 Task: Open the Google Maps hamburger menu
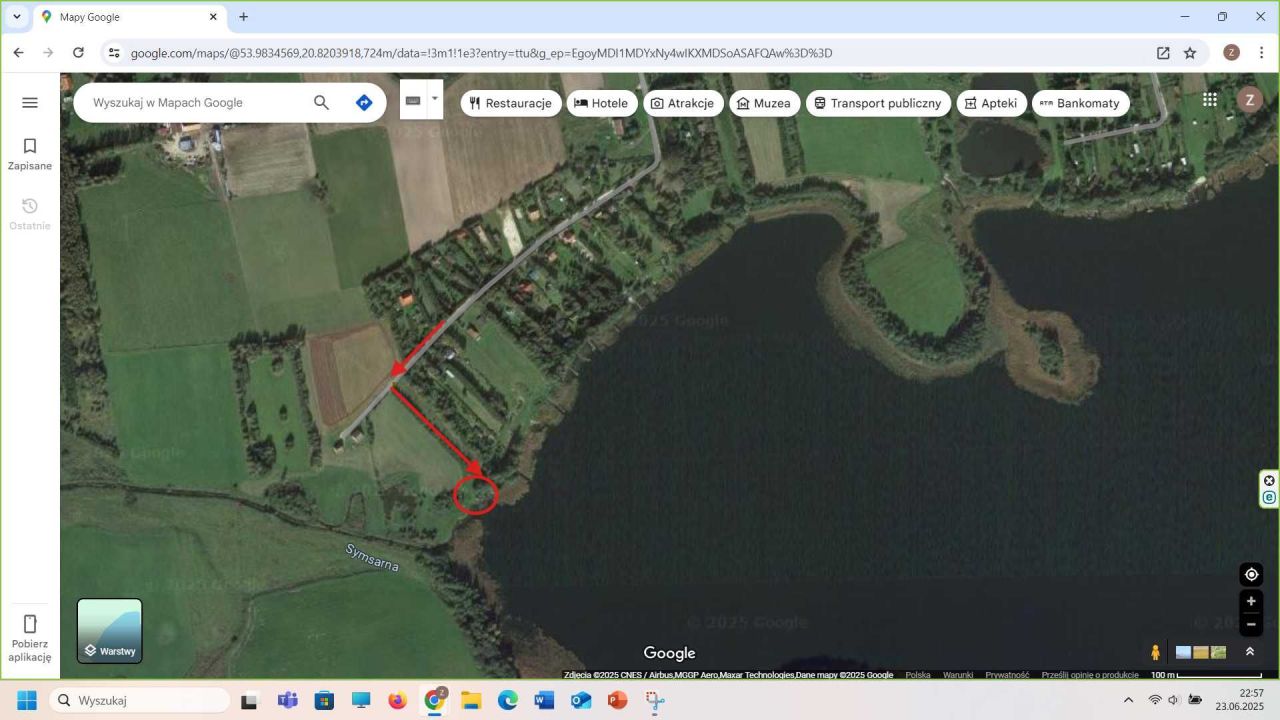coord(30,102)
